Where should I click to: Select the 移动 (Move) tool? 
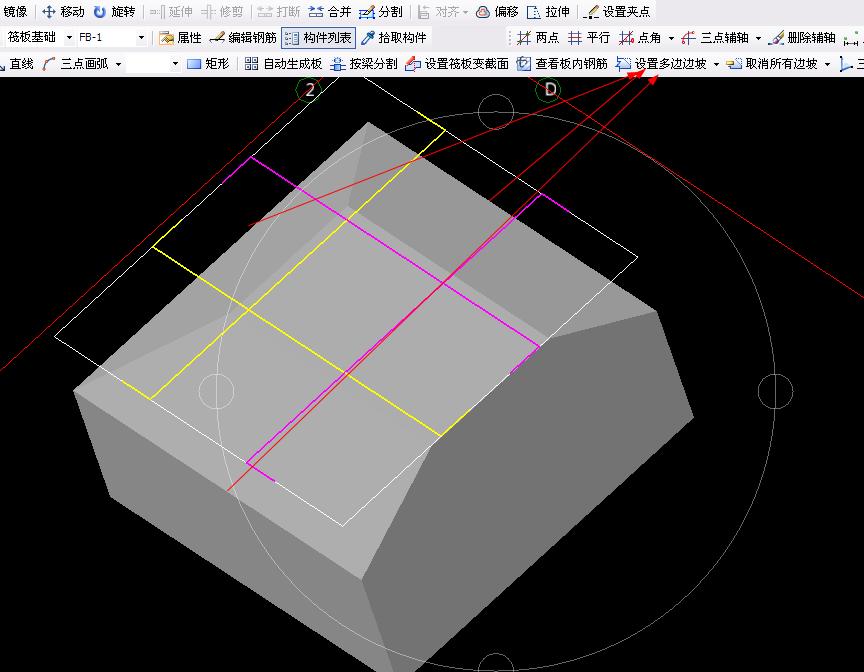(63, 12)
